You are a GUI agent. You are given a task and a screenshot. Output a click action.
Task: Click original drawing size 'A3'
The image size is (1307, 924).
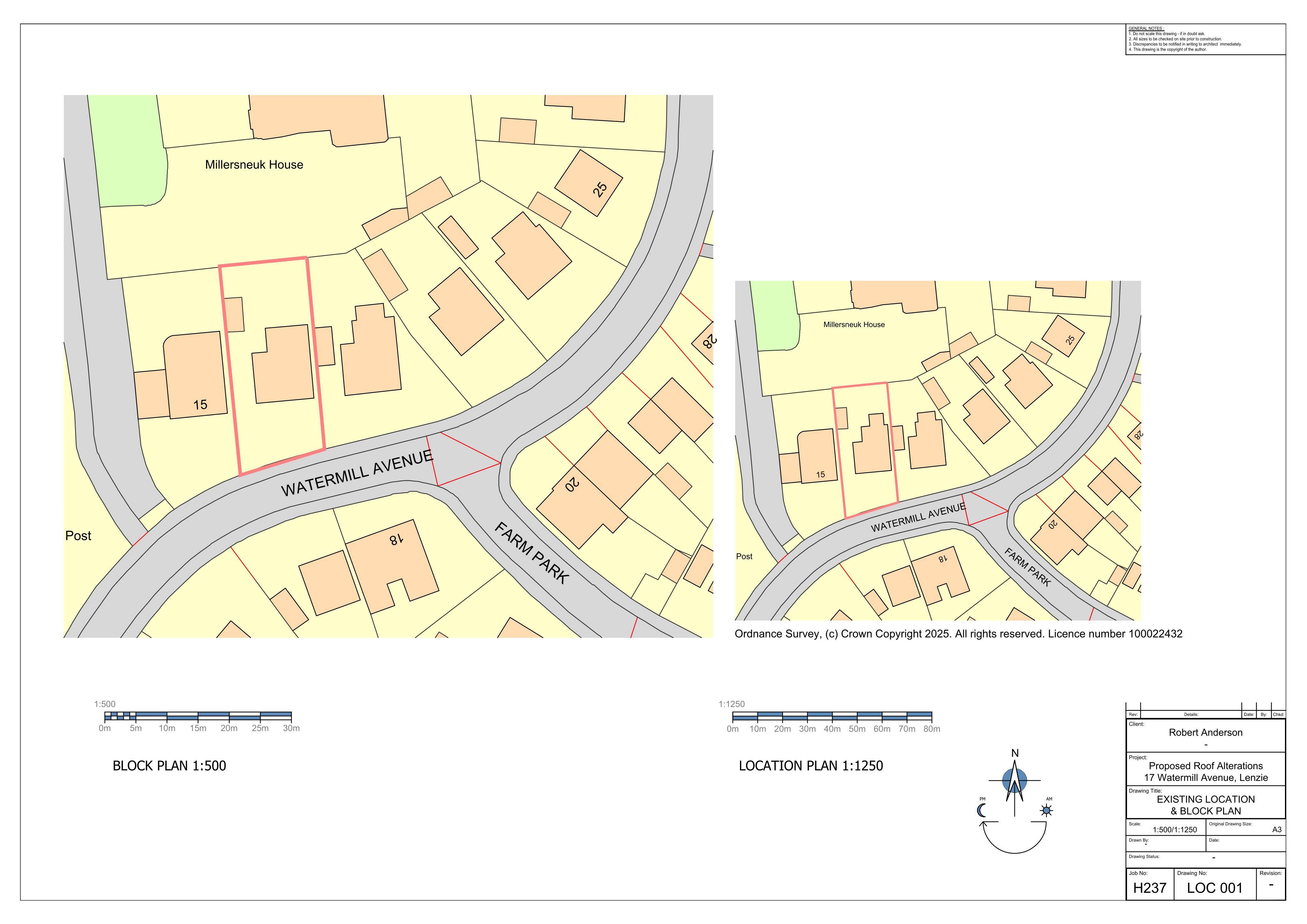pos(1277,830)
